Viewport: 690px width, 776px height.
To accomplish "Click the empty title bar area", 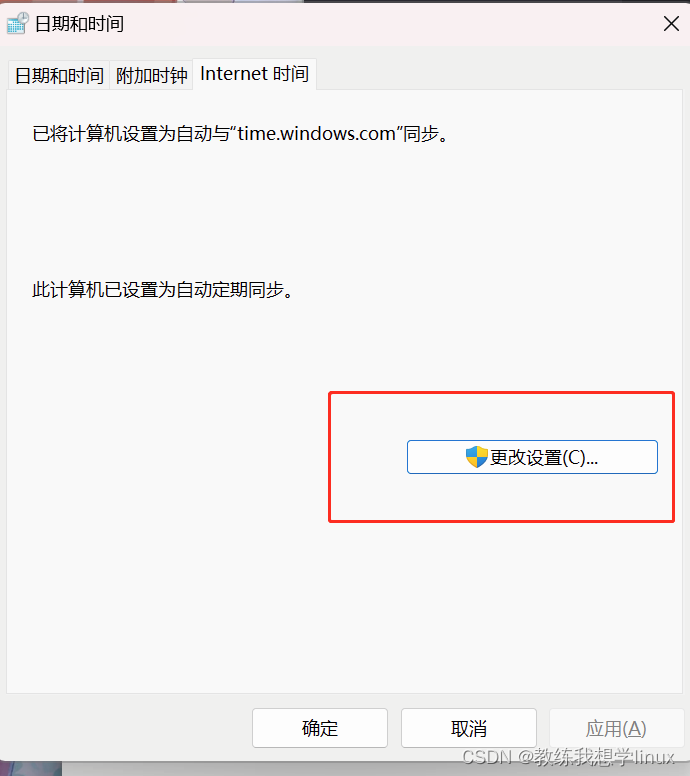I will [x=391, y=23].
